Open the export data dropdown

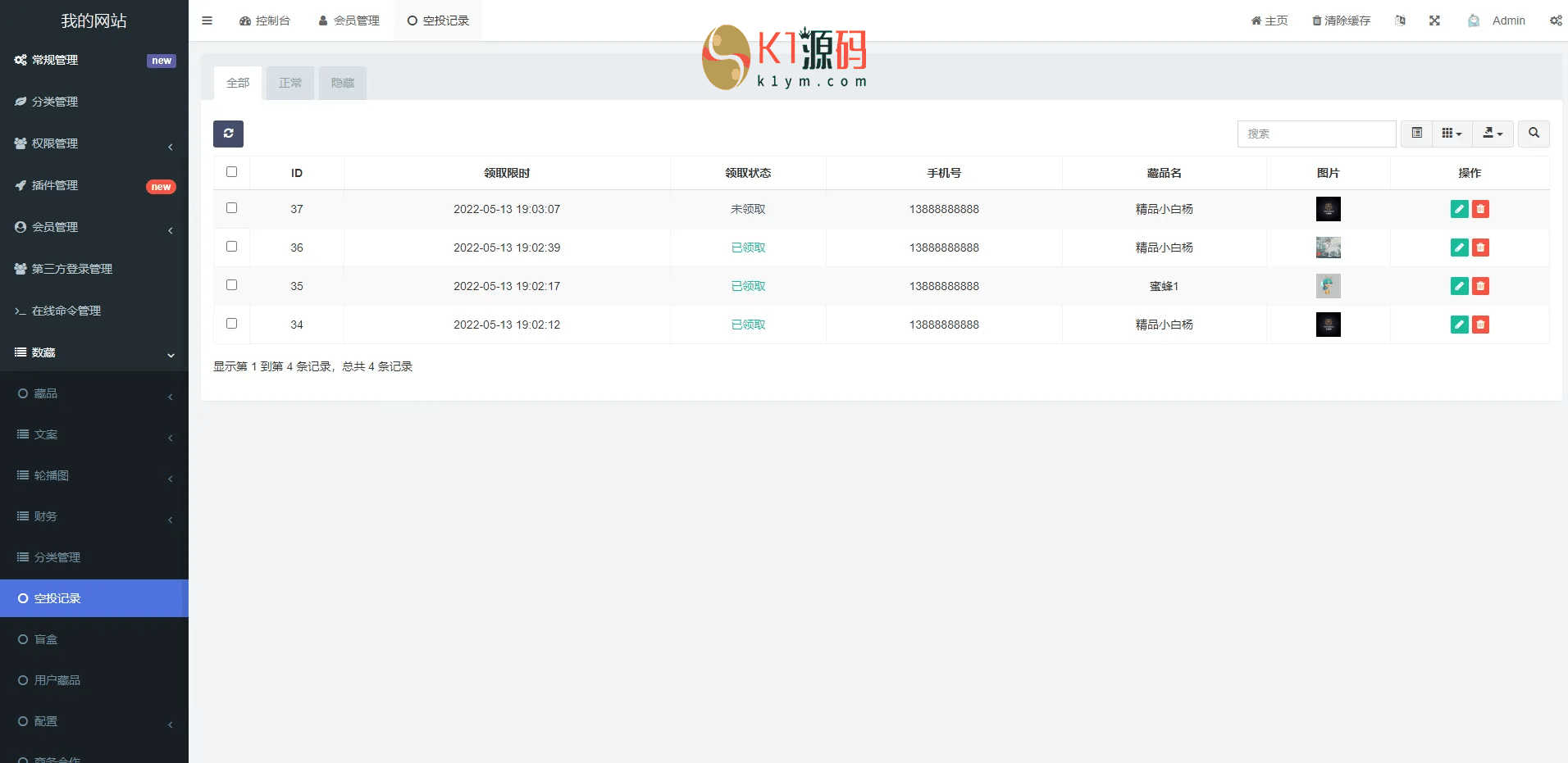pos(1493,134)
